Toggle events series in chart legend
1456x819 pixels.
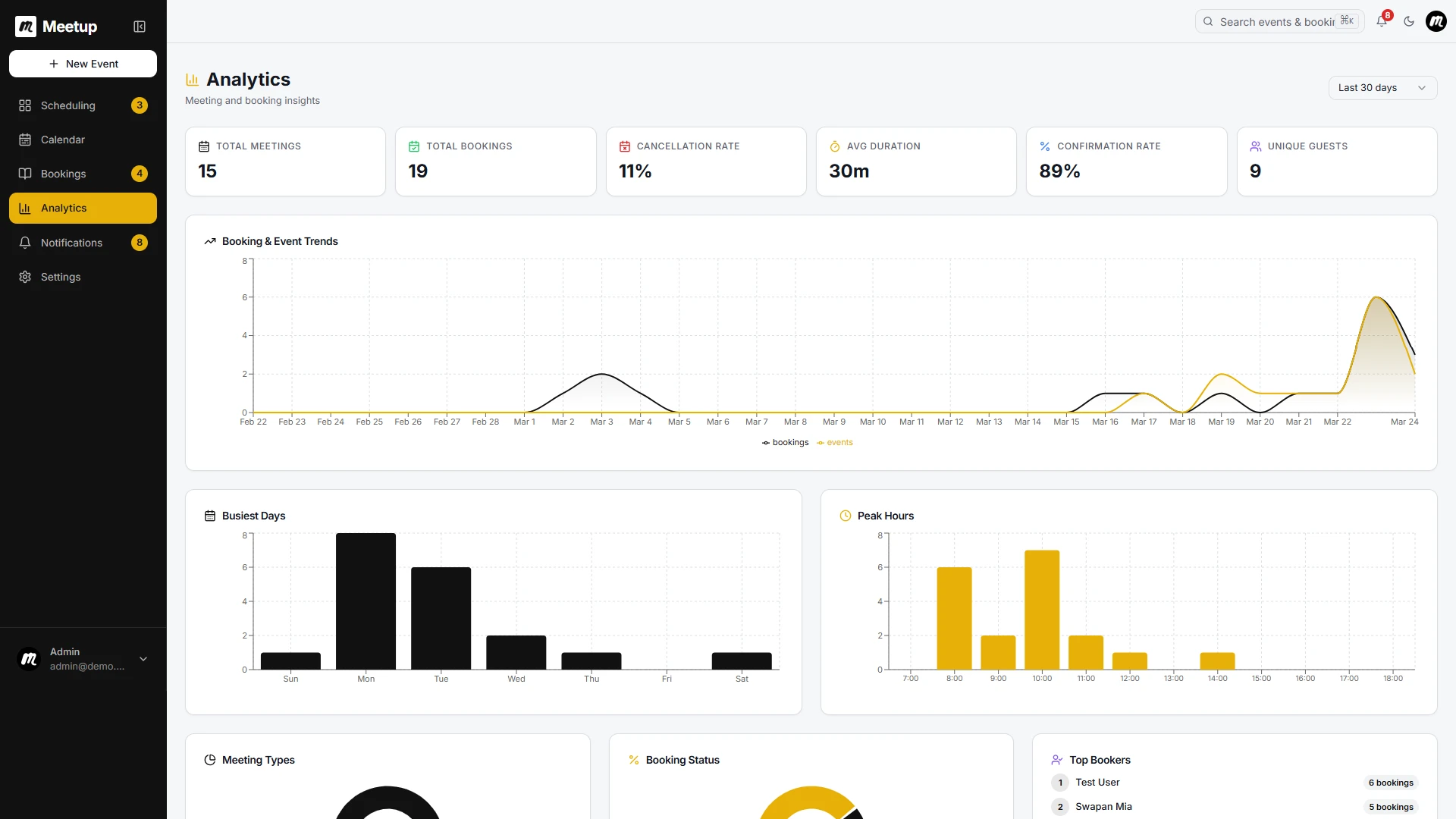tap(835, 443)
